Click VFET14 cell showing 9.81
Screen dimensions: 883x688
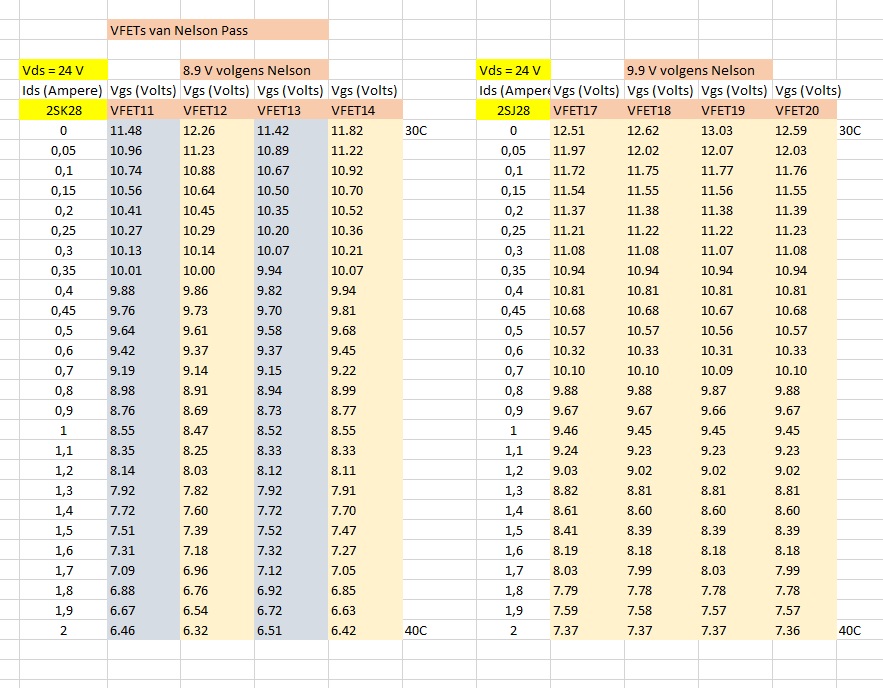click(x=365, y=310)
